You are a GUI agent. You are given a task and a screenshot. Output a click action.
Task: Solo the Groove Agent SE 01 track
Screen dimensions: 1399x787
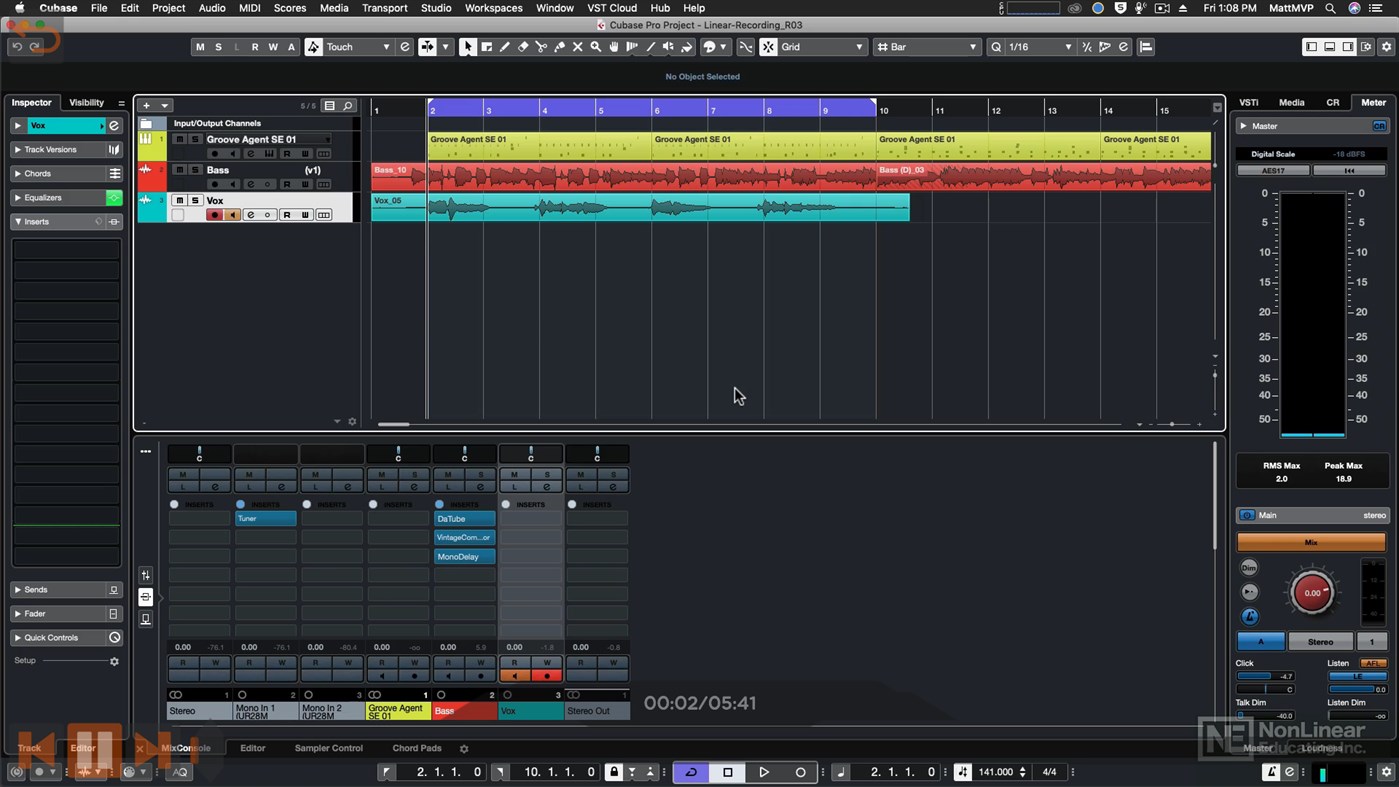tap(195, 140)
